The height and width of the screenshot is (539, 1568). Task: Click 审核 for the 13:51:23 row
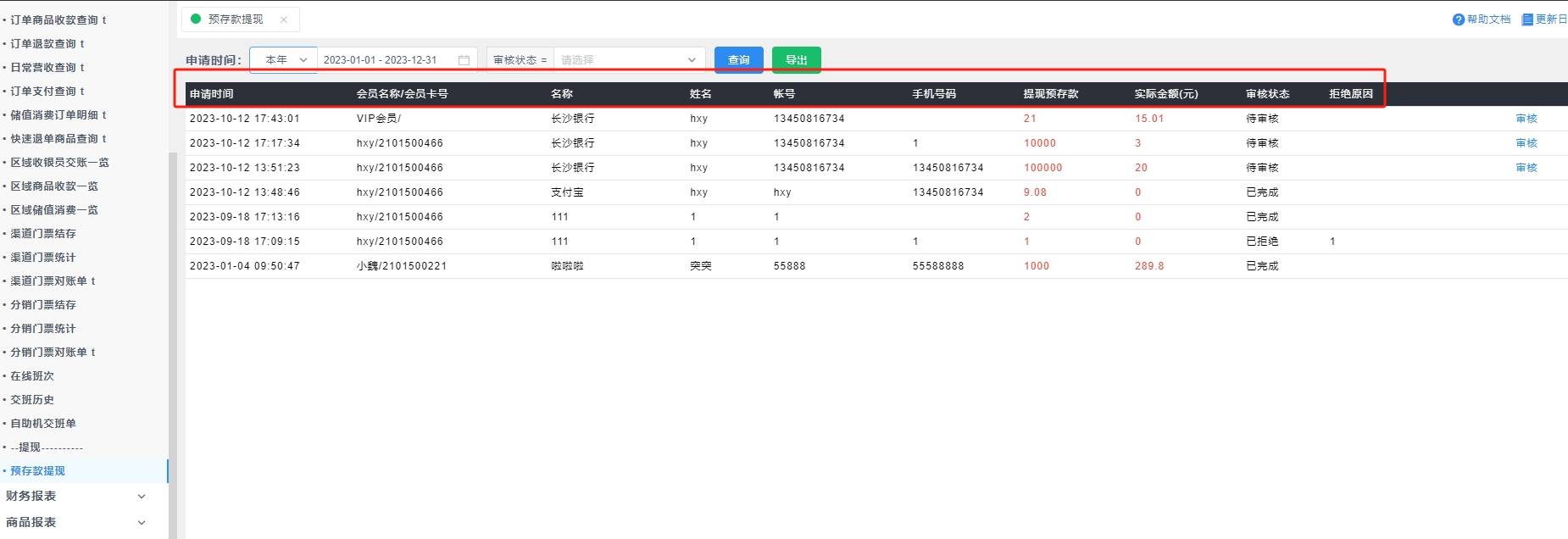pos(1526,168)
